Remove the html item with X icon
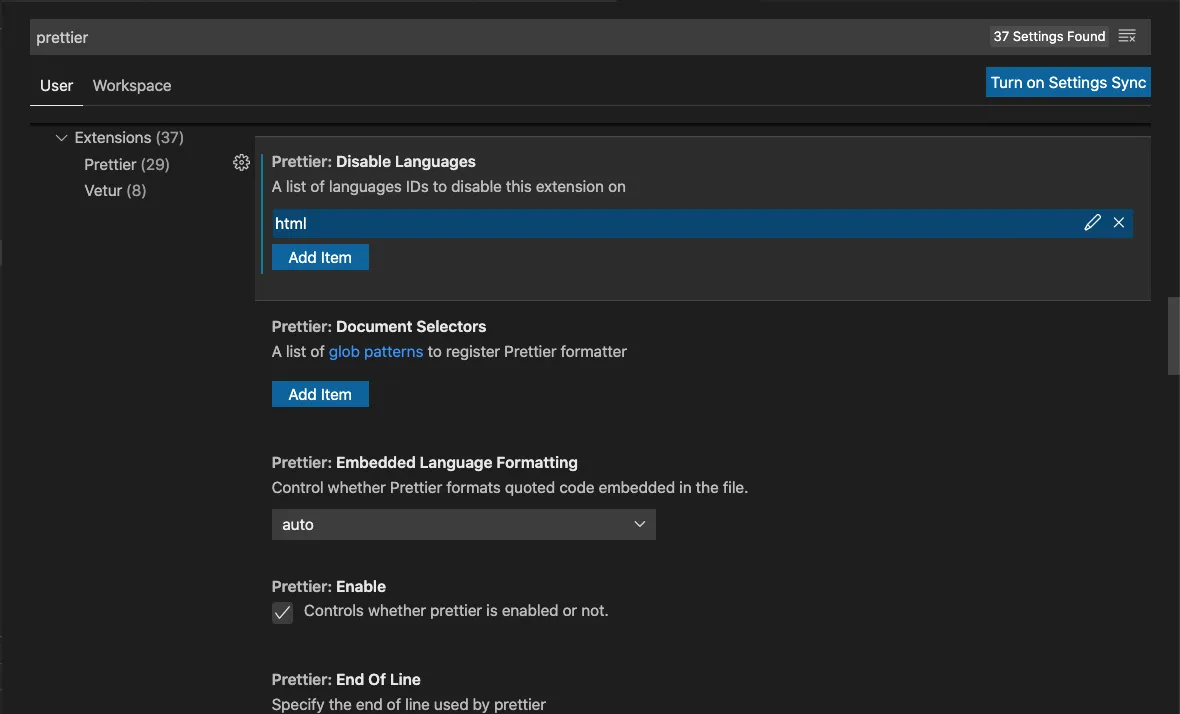This screenshot has height=714, width=1180. 1118,223
